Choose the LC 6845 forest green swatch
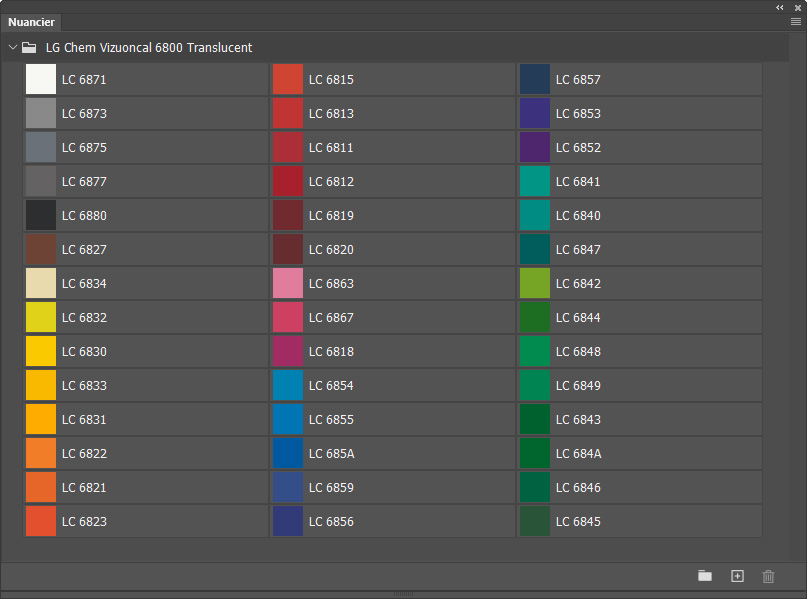807x599 pixels. tap(535, 521)
